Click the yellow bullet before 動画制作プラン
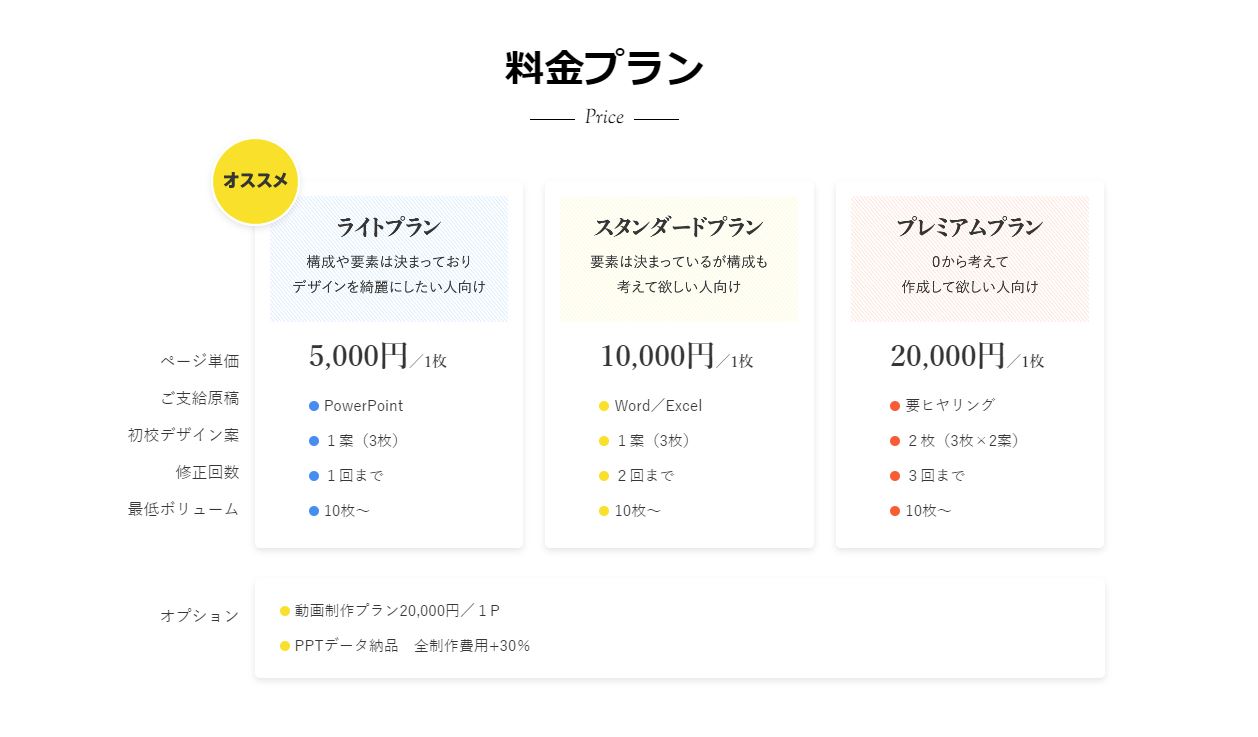This screenshot has width=1258, height=737. tap(285, 611)
